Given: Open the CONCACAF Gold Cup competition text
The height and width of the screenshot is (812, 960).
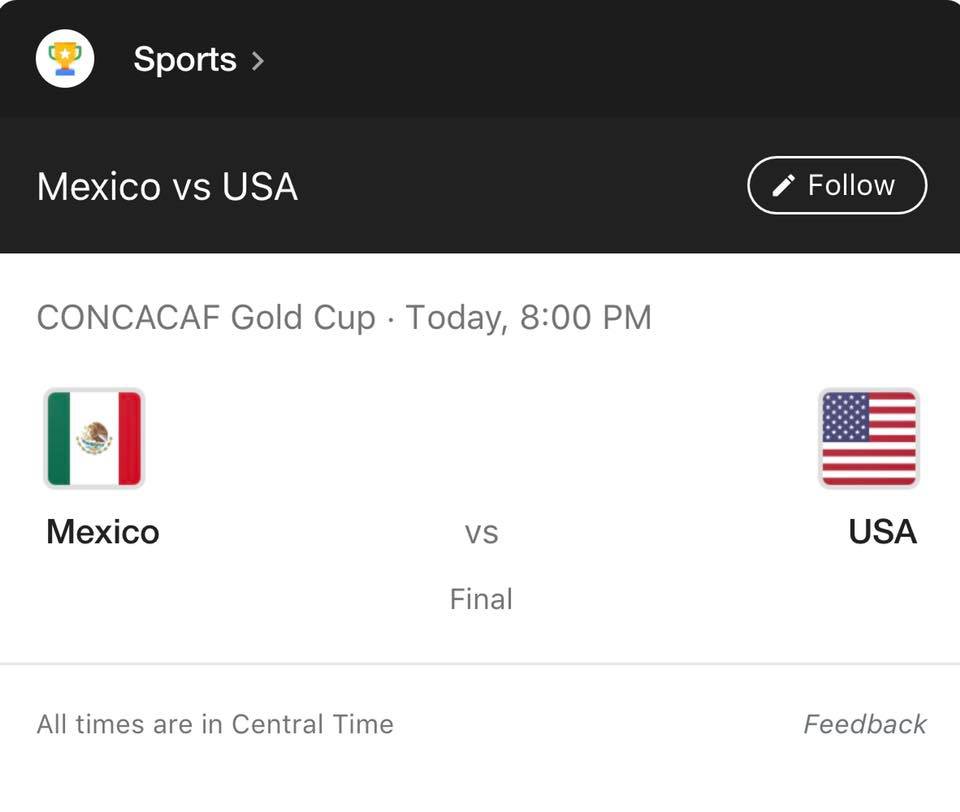Looking at the screenshot, I should tap(206, 318).
